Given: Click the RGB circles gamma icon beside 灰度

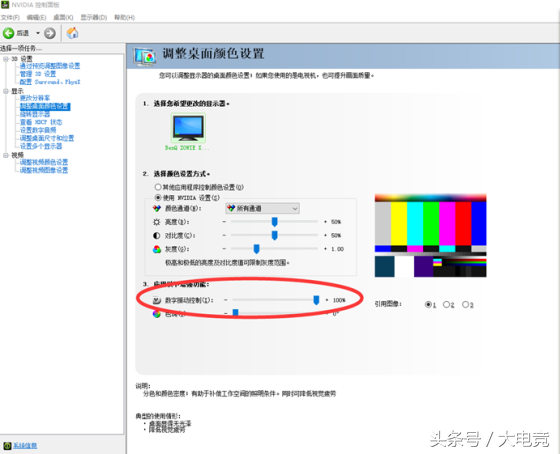Looking at the screenshot, I should coord(157,249).
